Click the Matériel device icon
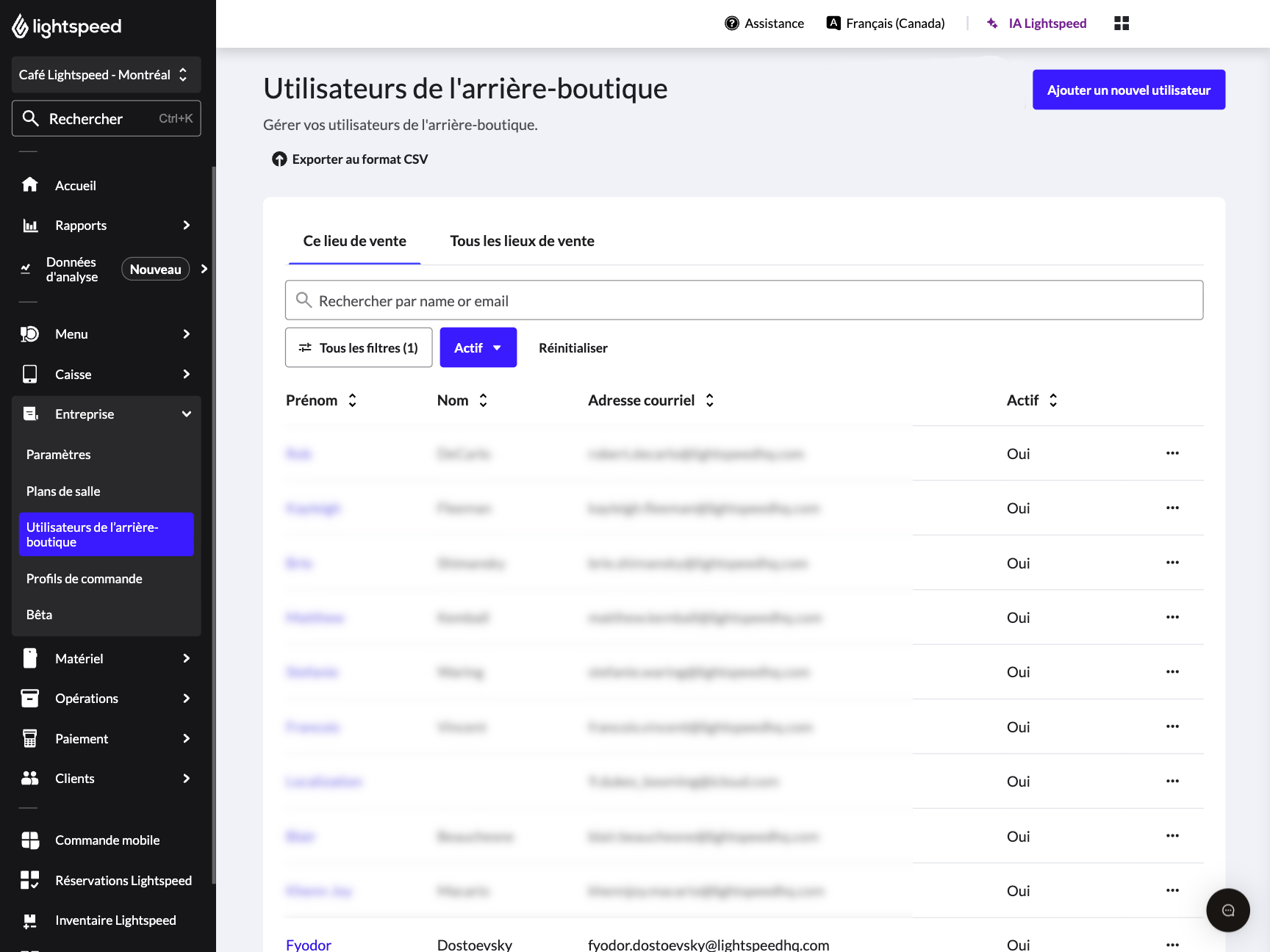This screenshot has height=952, width=1270. 29,658
